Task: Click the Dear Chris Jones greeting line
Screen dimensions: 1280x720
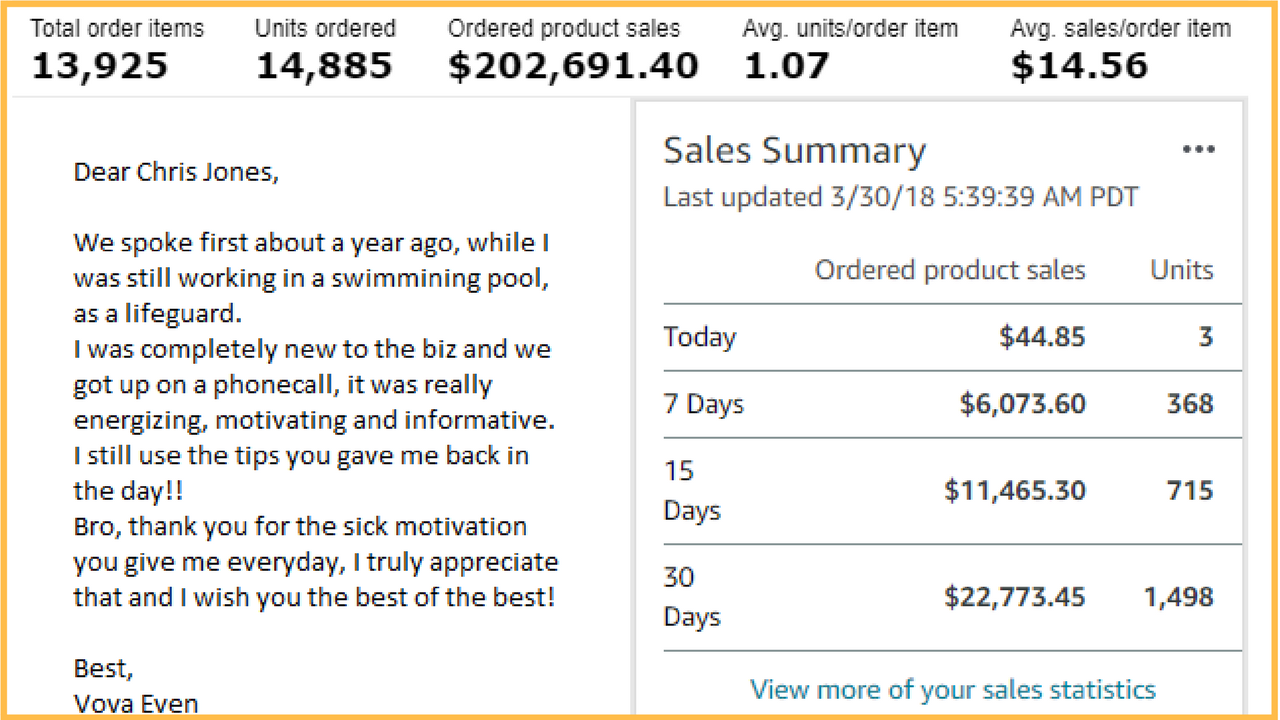Action: point(176,172)
